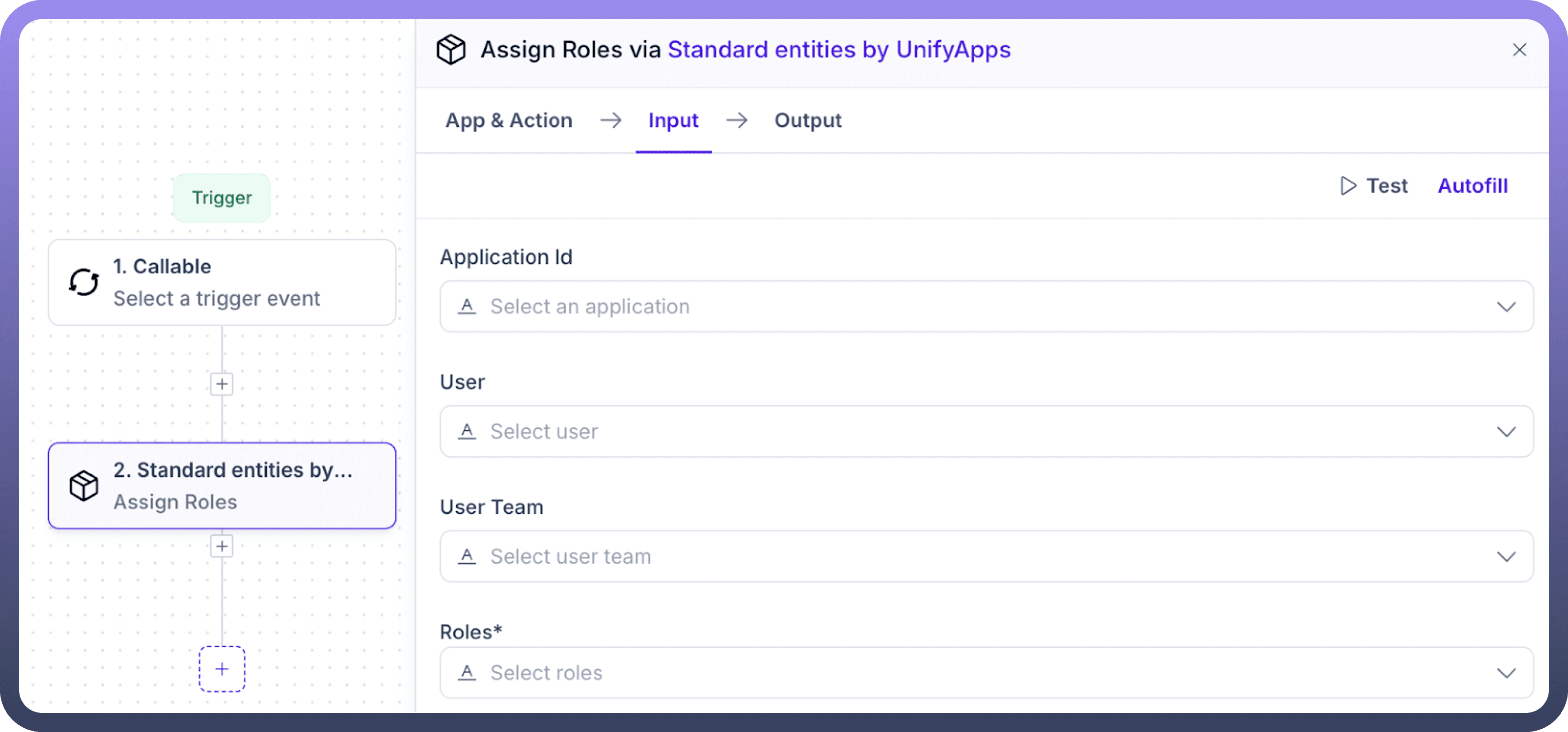Switch to the App & Action tab

point(509,120)
